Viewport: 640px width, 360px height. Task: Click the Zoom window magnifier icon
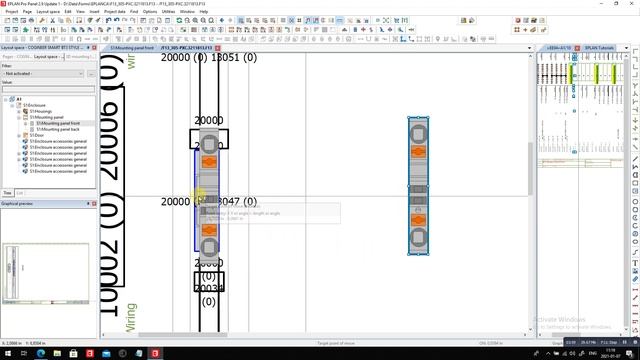pyautogui.click(x=187, y=20)
